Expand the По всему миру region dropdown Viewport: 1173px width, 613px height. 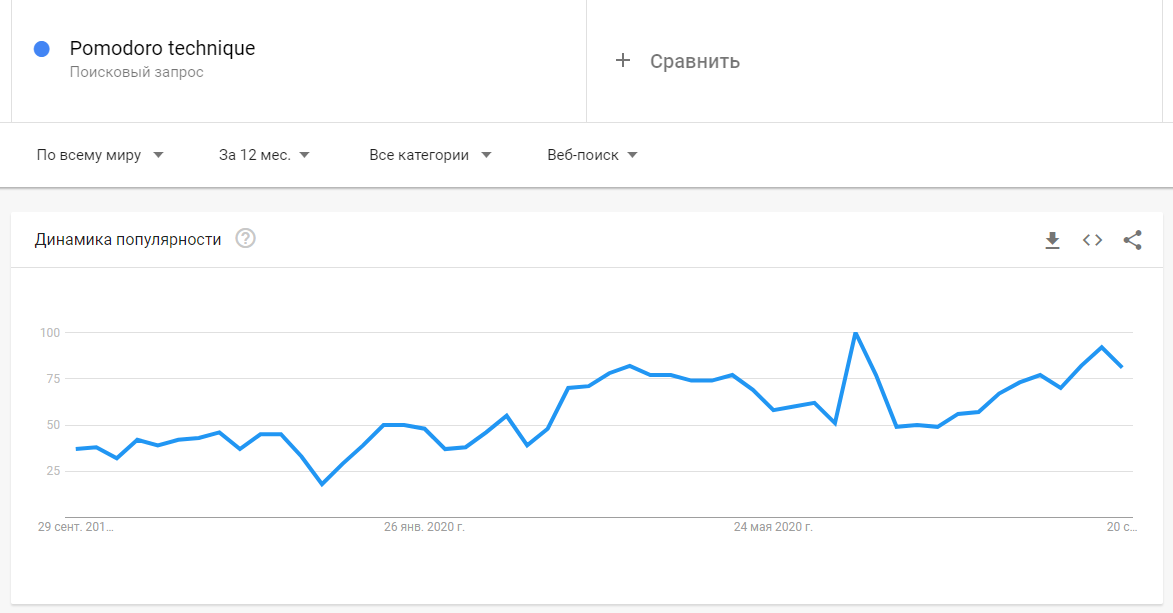100,155
